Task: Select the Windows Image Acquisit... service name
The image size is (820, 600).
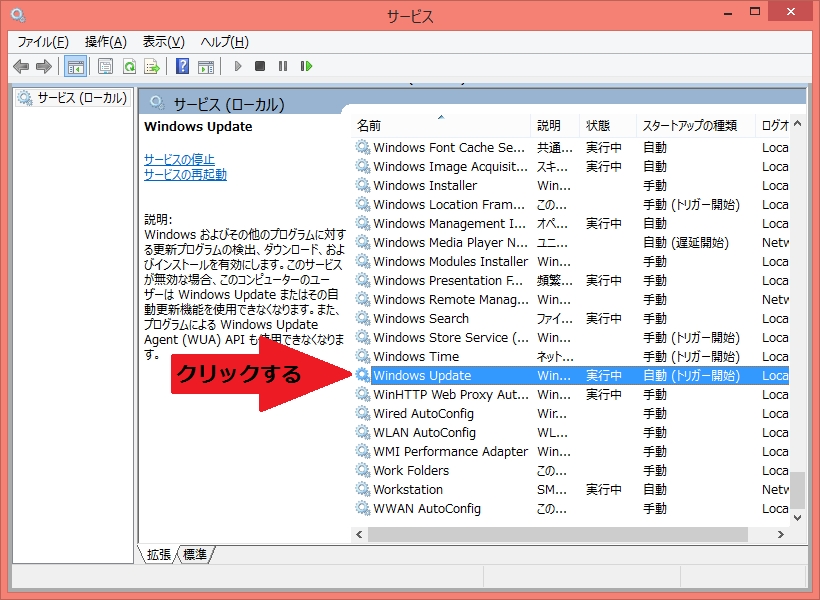Action: [x=450, y=166]
